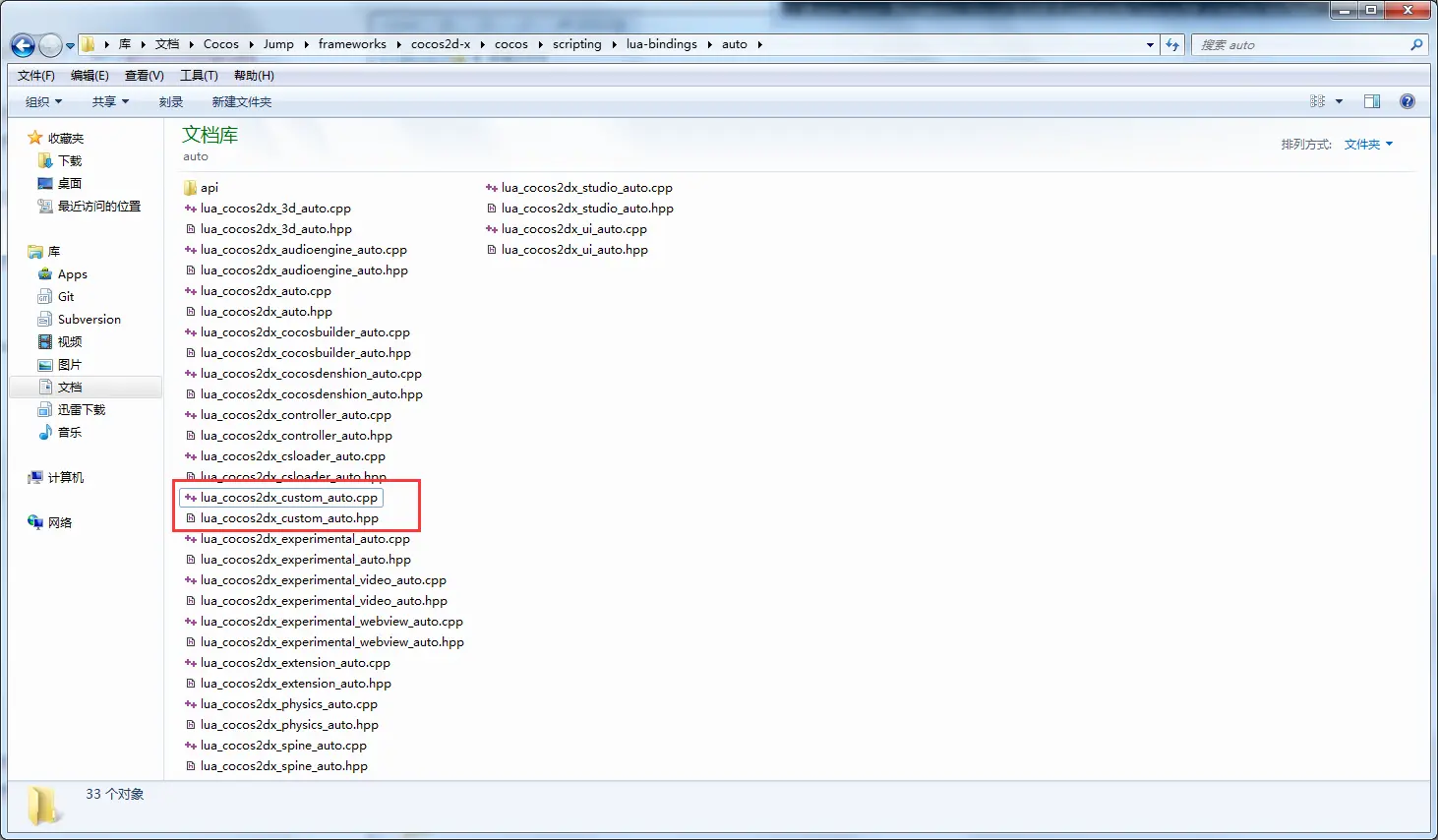Open the 工具(T) menu

click(199, 76)
